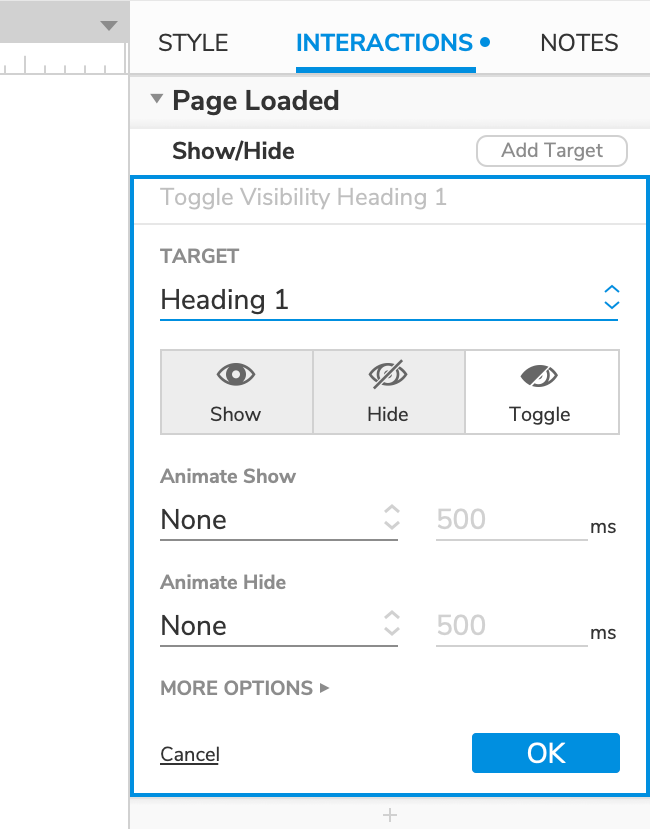
Task: Switch to the STYLE tab
Action: tap(193, 43)
